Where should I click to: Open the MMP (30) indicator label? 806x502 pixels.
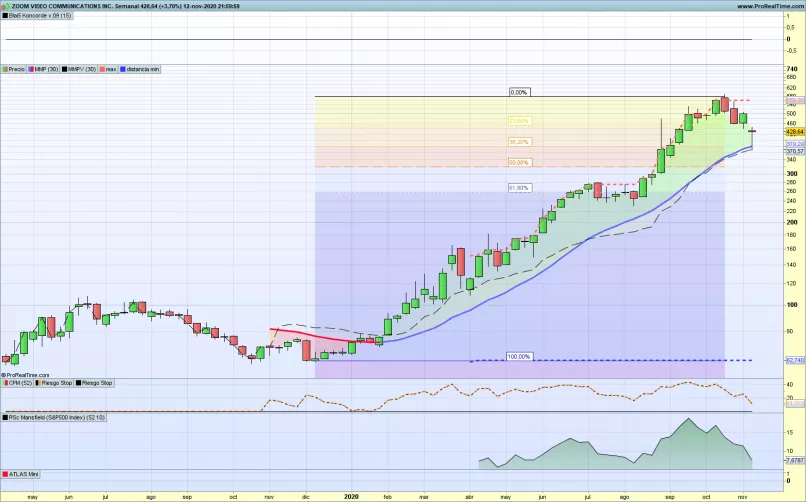[x=43, y=69]
